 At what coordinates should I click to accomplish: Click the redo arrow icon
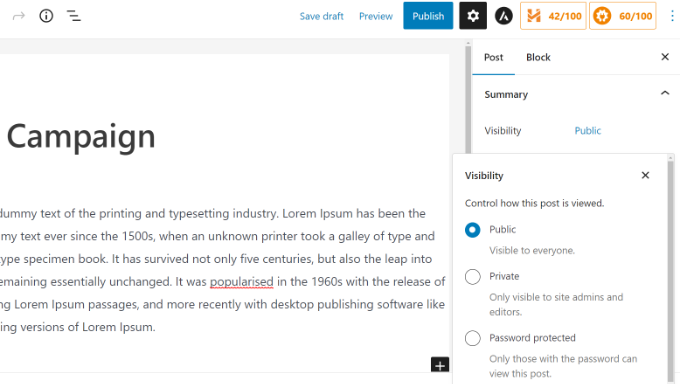(x=19, y=16)
